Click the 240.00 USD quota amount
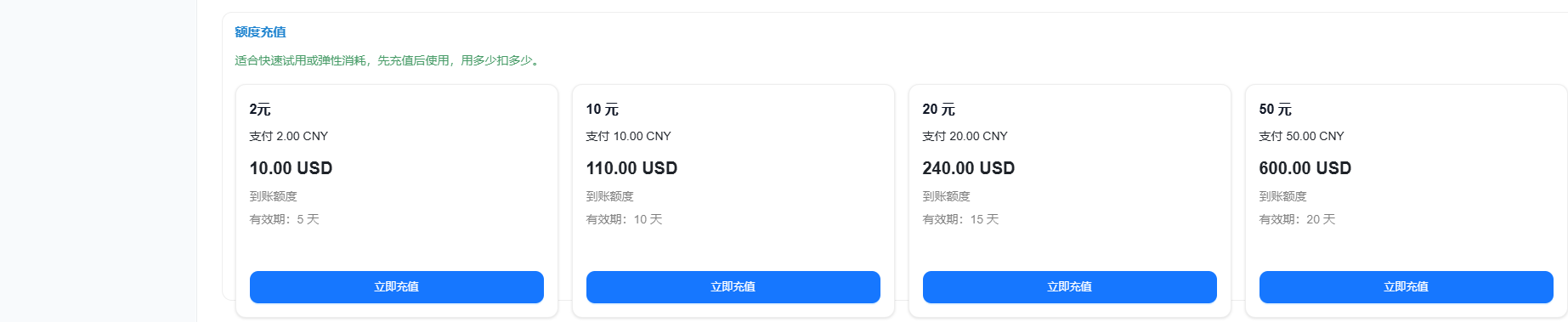 pos(969,168)
